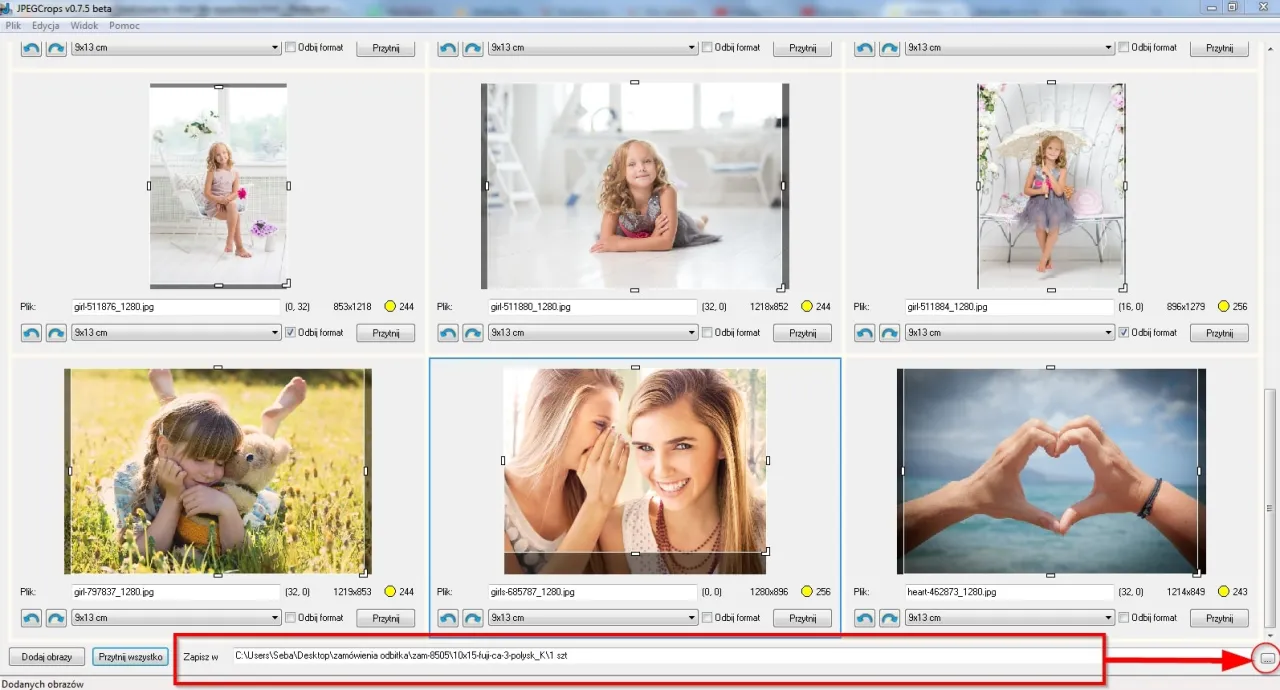This screenshot has width=1280, height=690.
Task: Rotate girl-511876_1280.jpg left with counterclockwise arrow
Action: tap(31, 333)
